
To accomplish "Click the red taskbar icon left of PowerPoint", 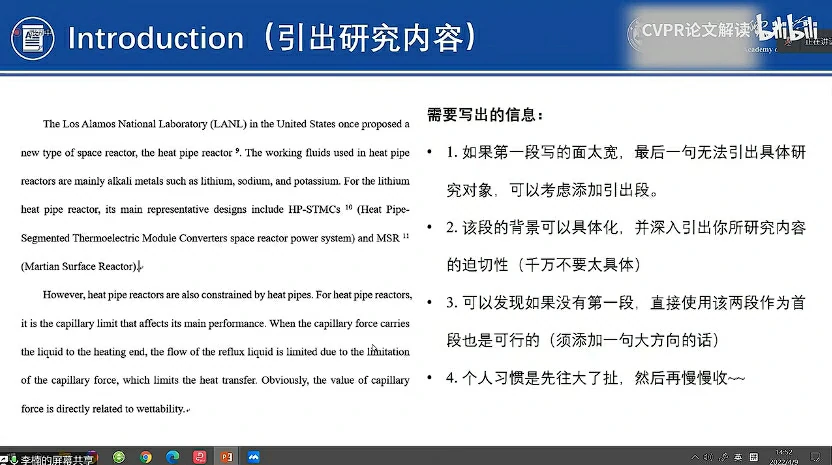I will [200, 457].
